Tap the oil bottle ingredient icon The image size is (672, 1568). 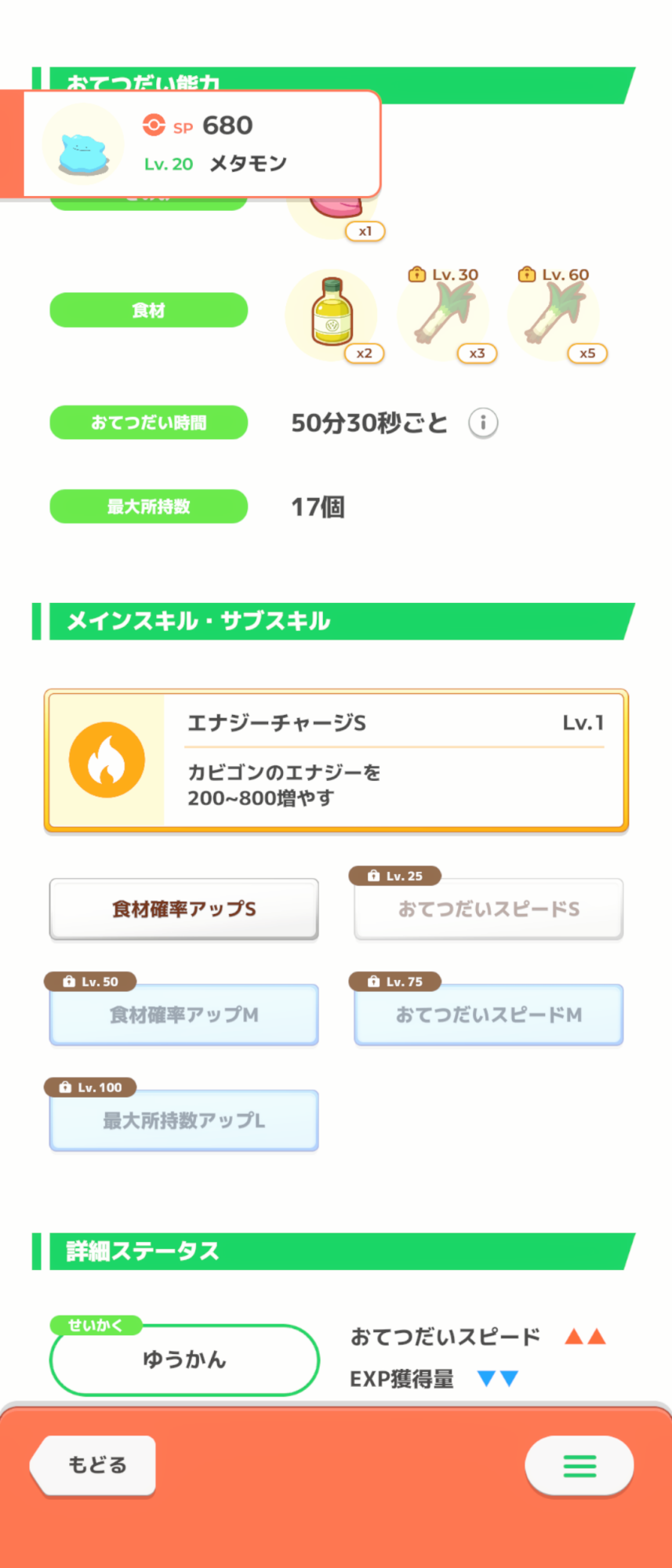332,314
